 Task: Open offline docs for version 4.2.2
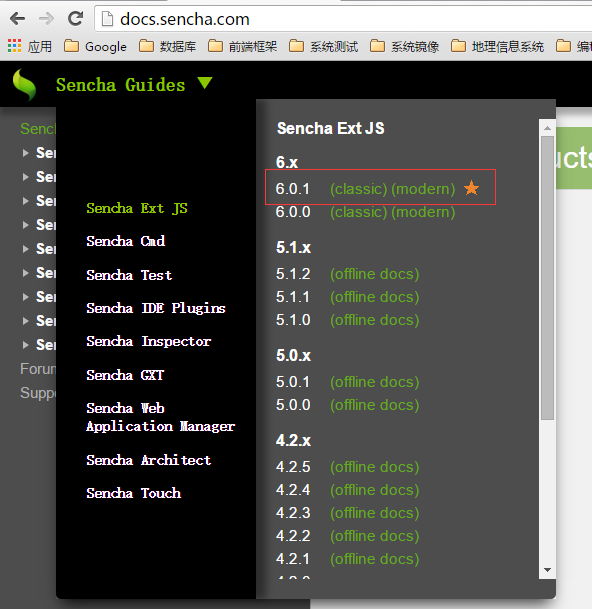tap(375, 536)
